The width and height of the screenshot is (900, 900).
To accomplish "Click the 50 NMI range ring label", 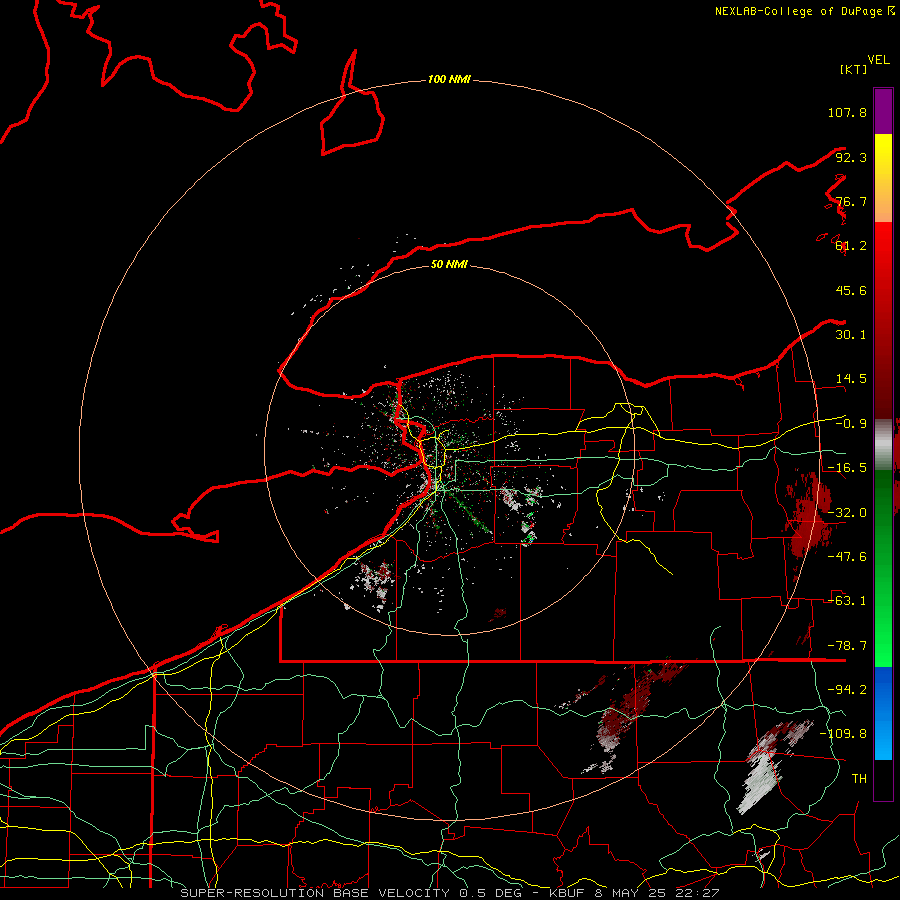I will pos(449,264).
